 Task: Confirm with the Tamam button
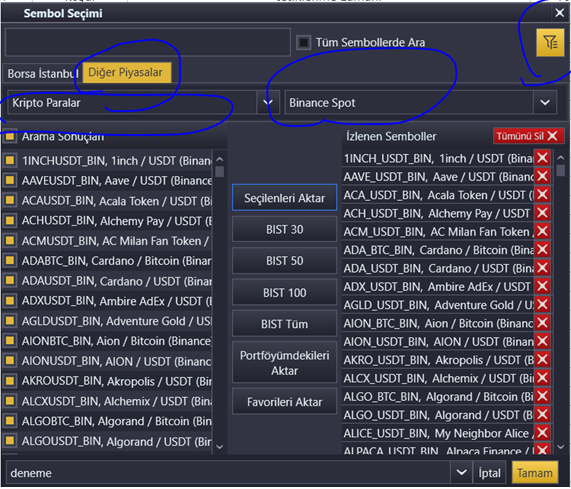coord(535,473)
